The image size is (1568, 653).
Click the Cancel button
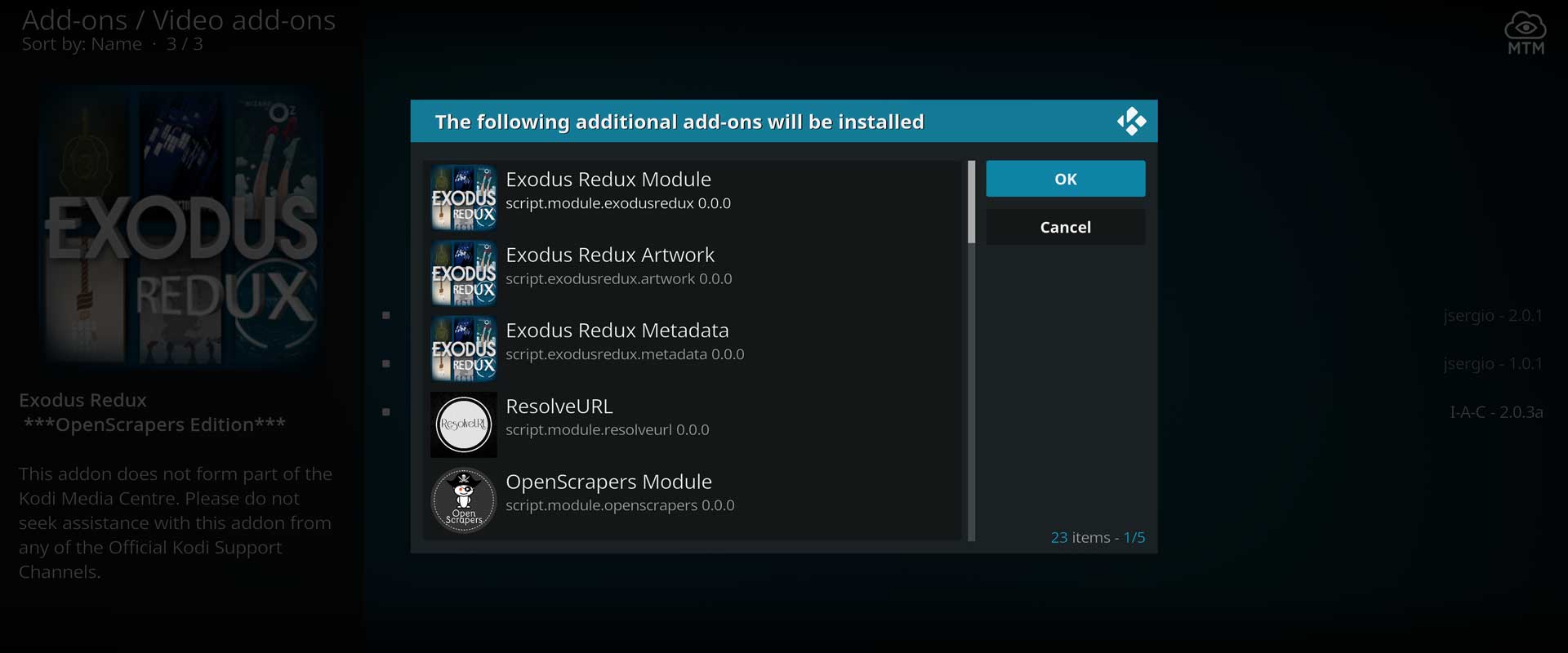coord(1065,227)
